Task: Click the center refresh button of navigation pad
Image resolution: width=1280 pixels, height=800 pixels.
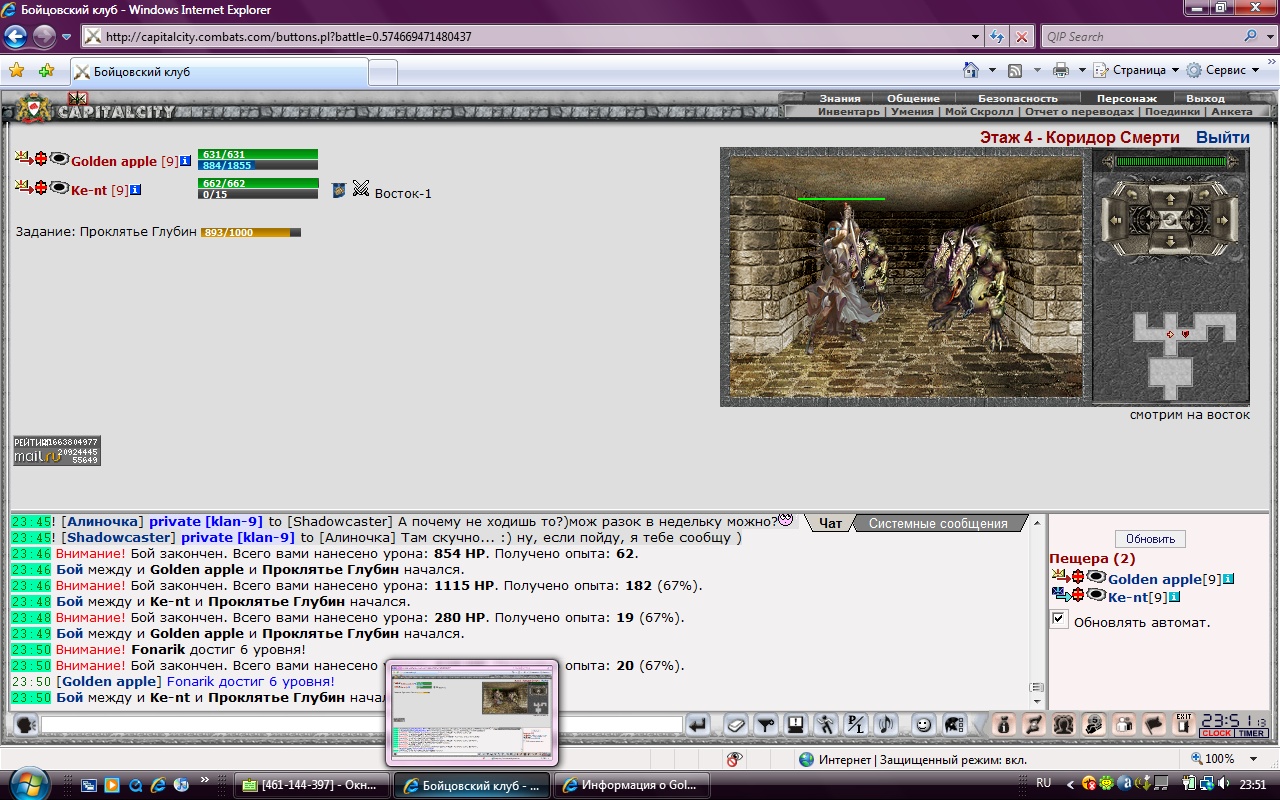Action: click(x=1170, y=221)
